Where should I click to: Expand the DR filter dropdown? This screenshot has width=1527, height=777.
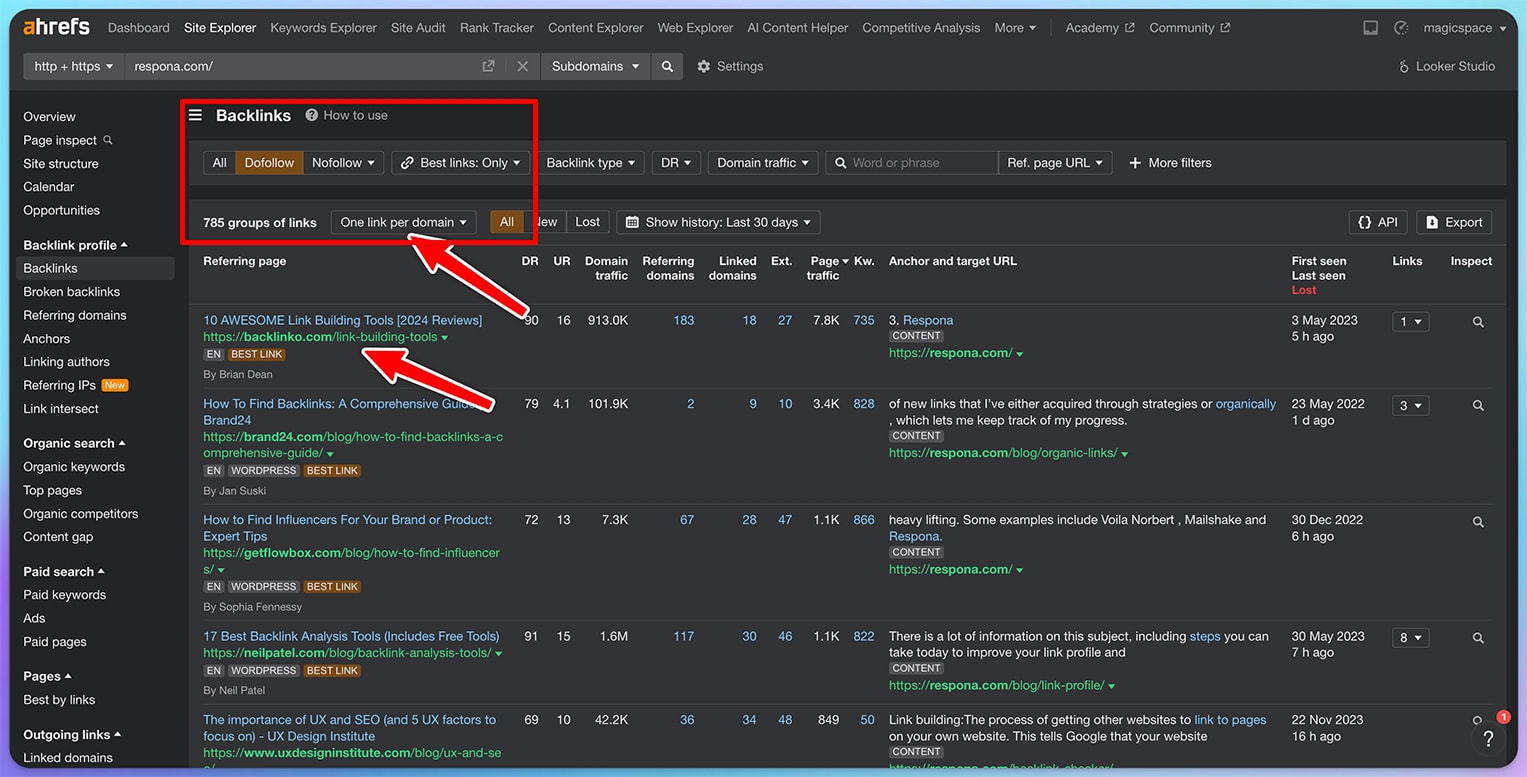click(676, 162)
